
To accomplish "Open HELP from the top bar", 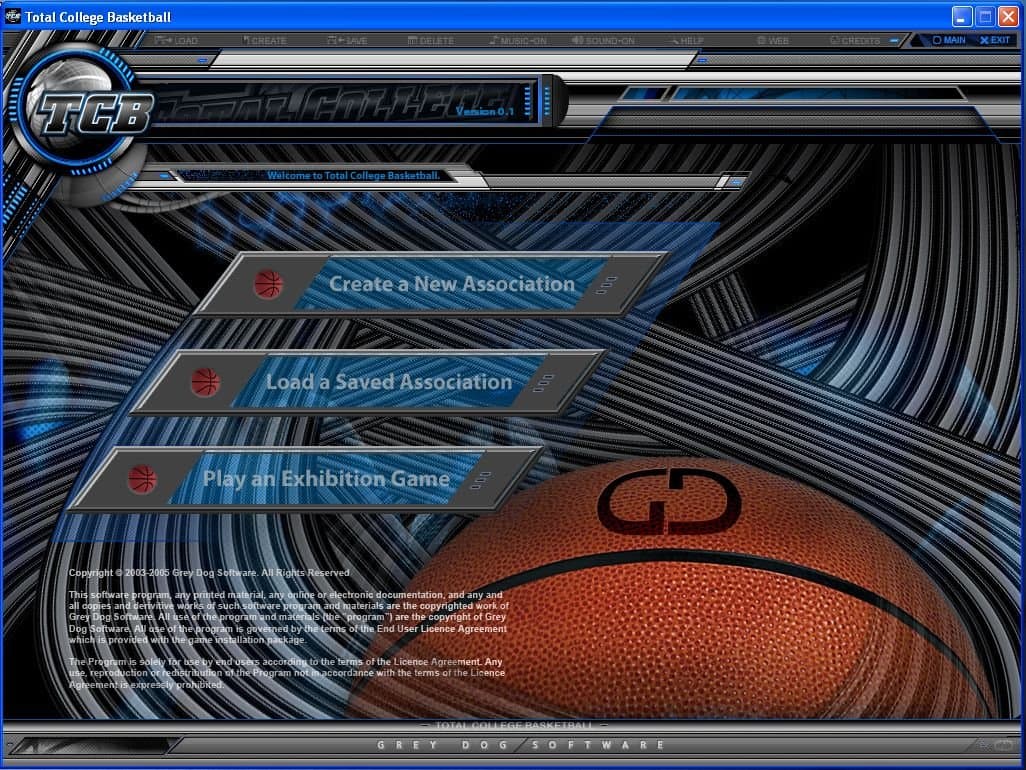I will point(686,41).
